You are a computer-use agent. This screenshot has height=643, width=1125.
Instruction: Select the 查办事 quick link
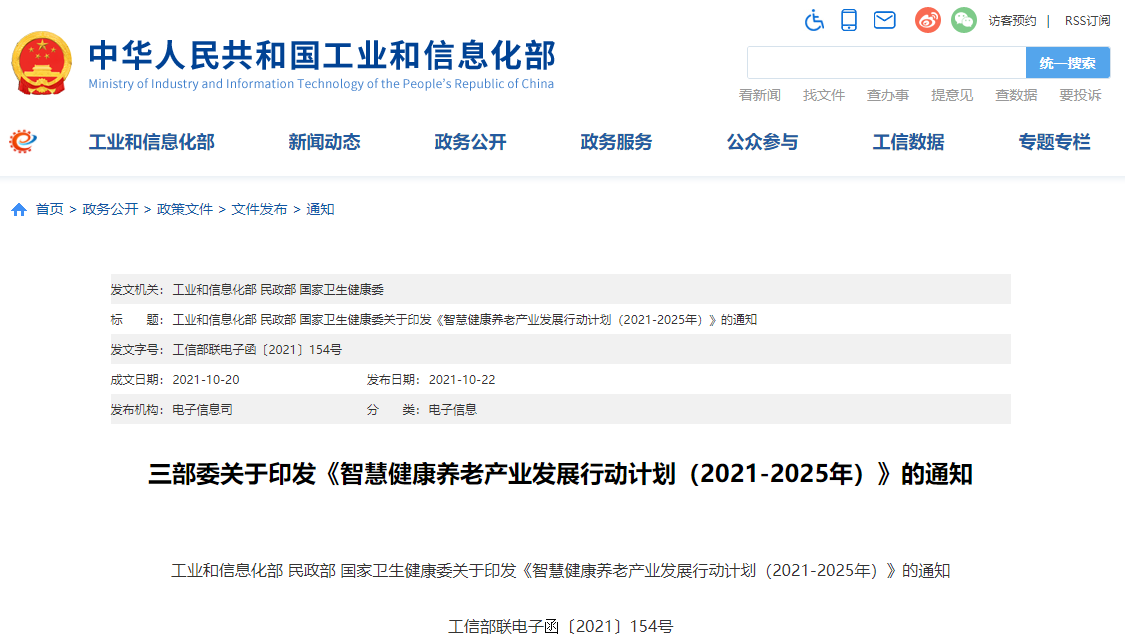tap(888, 95)
